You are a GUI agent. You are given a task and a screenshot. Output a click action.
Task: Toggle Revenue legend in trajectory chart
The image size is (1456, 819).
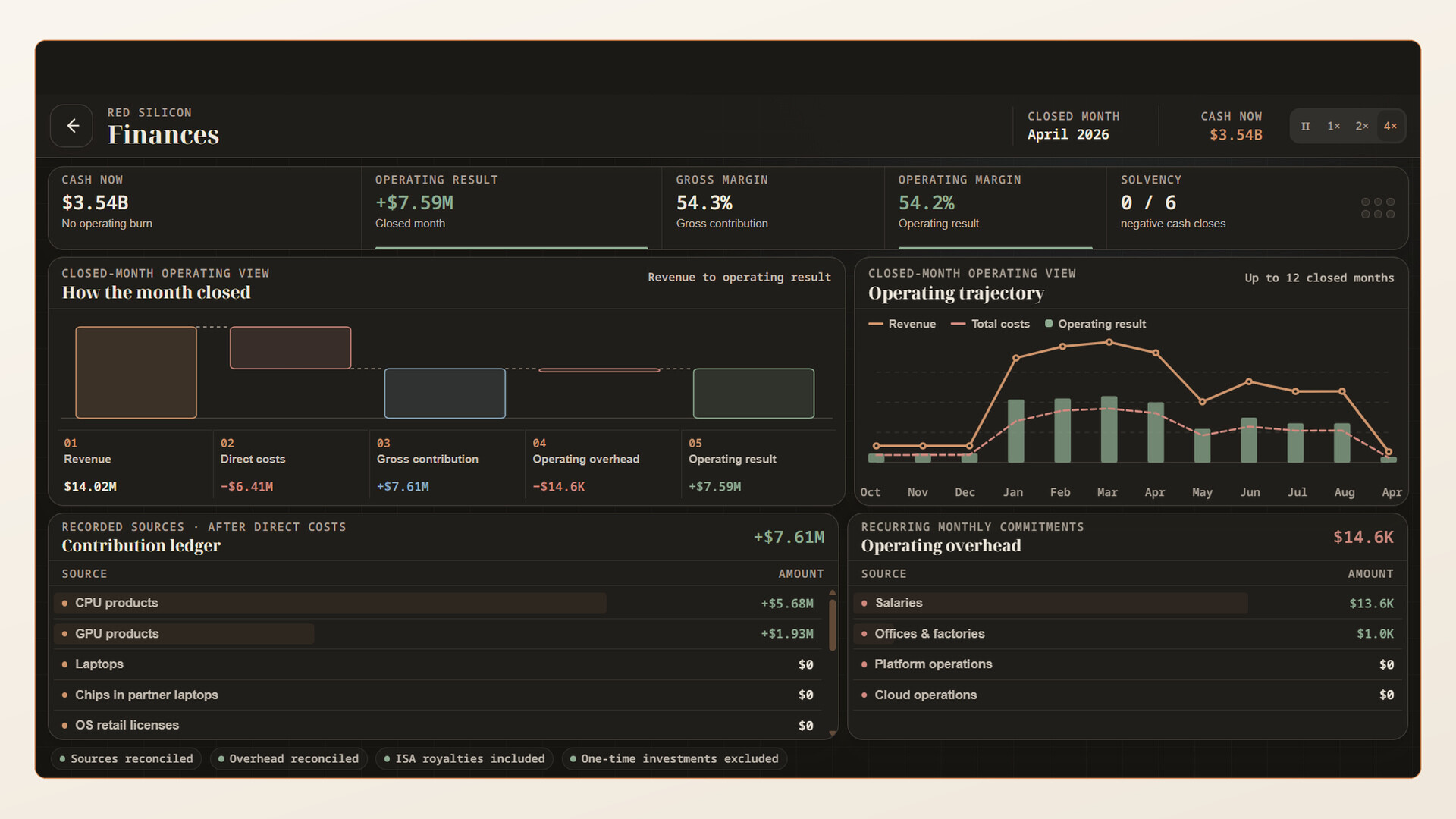[x=902, y=324]
